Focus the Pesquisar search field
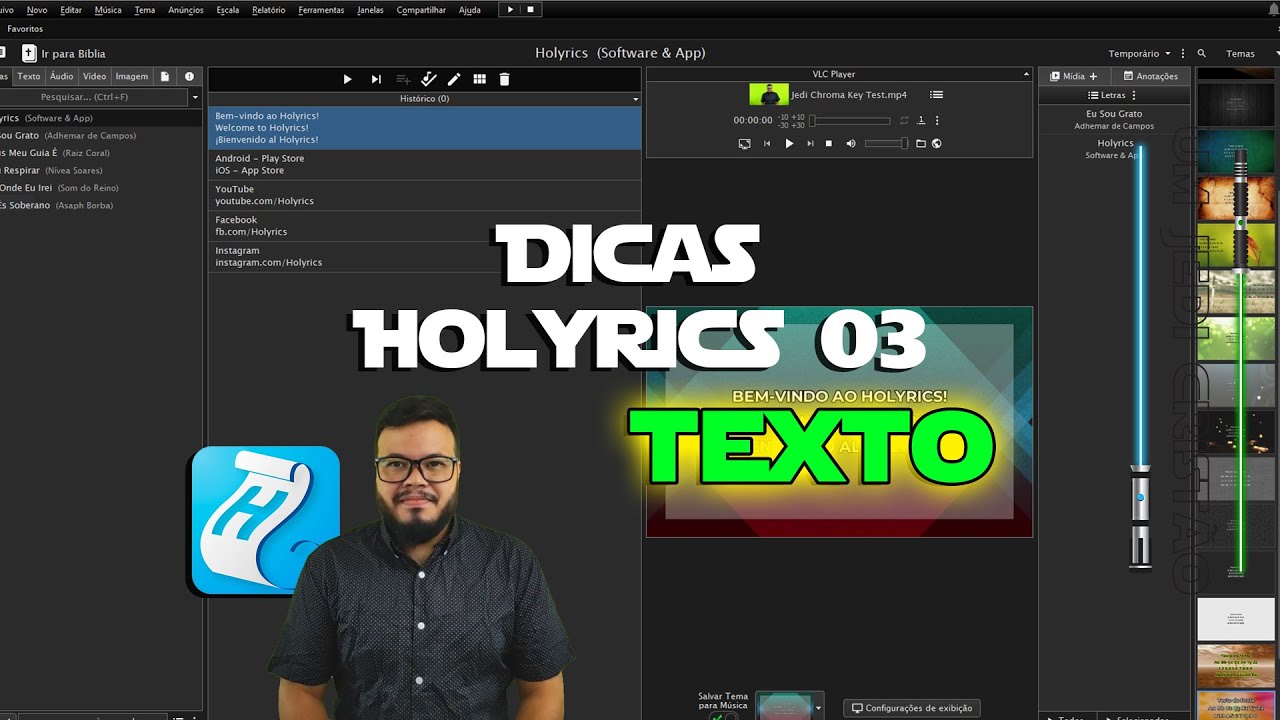 92,97
